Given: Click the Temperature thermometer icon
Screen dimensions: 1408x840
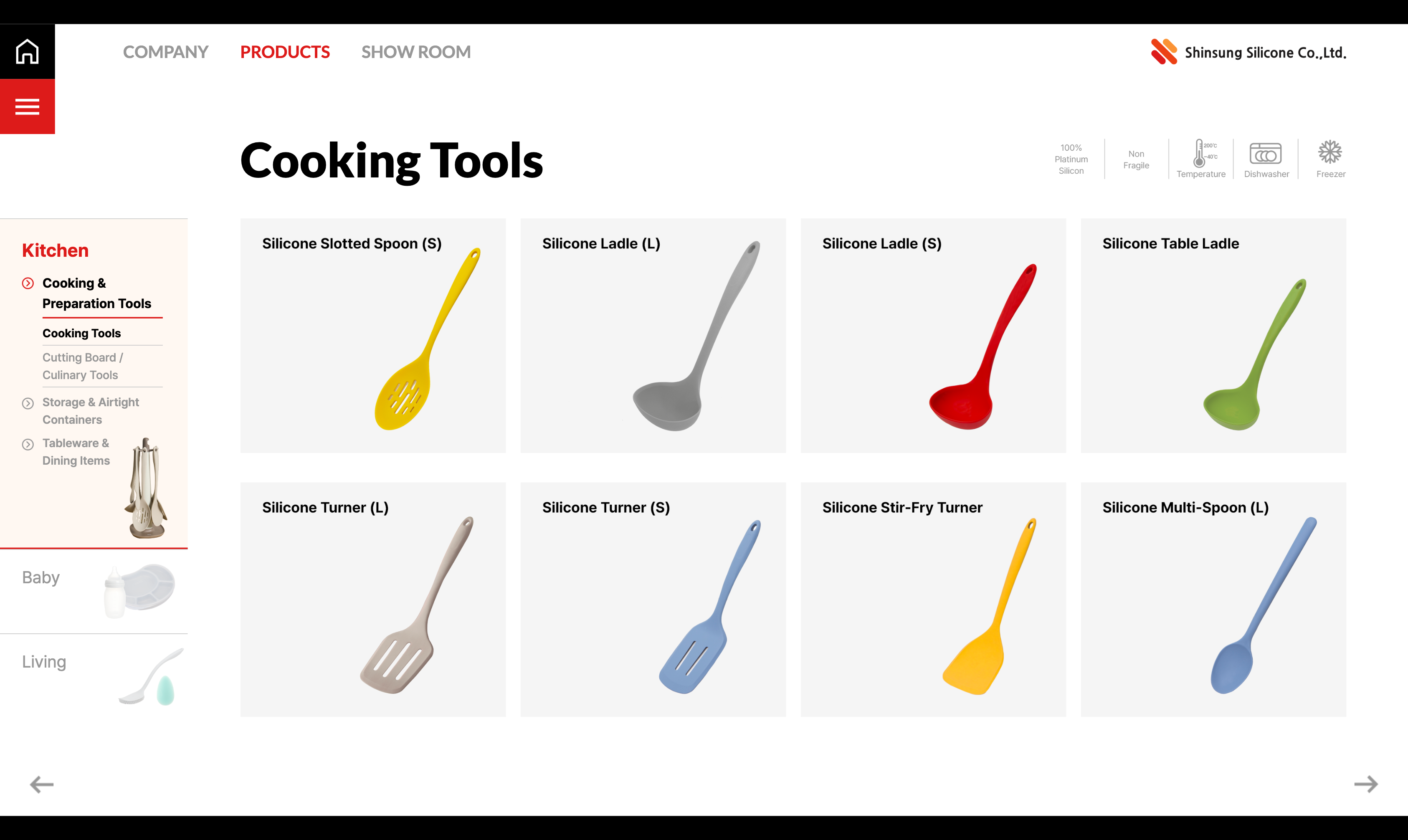Looking at the screenshot, I should click(1200, 154).
